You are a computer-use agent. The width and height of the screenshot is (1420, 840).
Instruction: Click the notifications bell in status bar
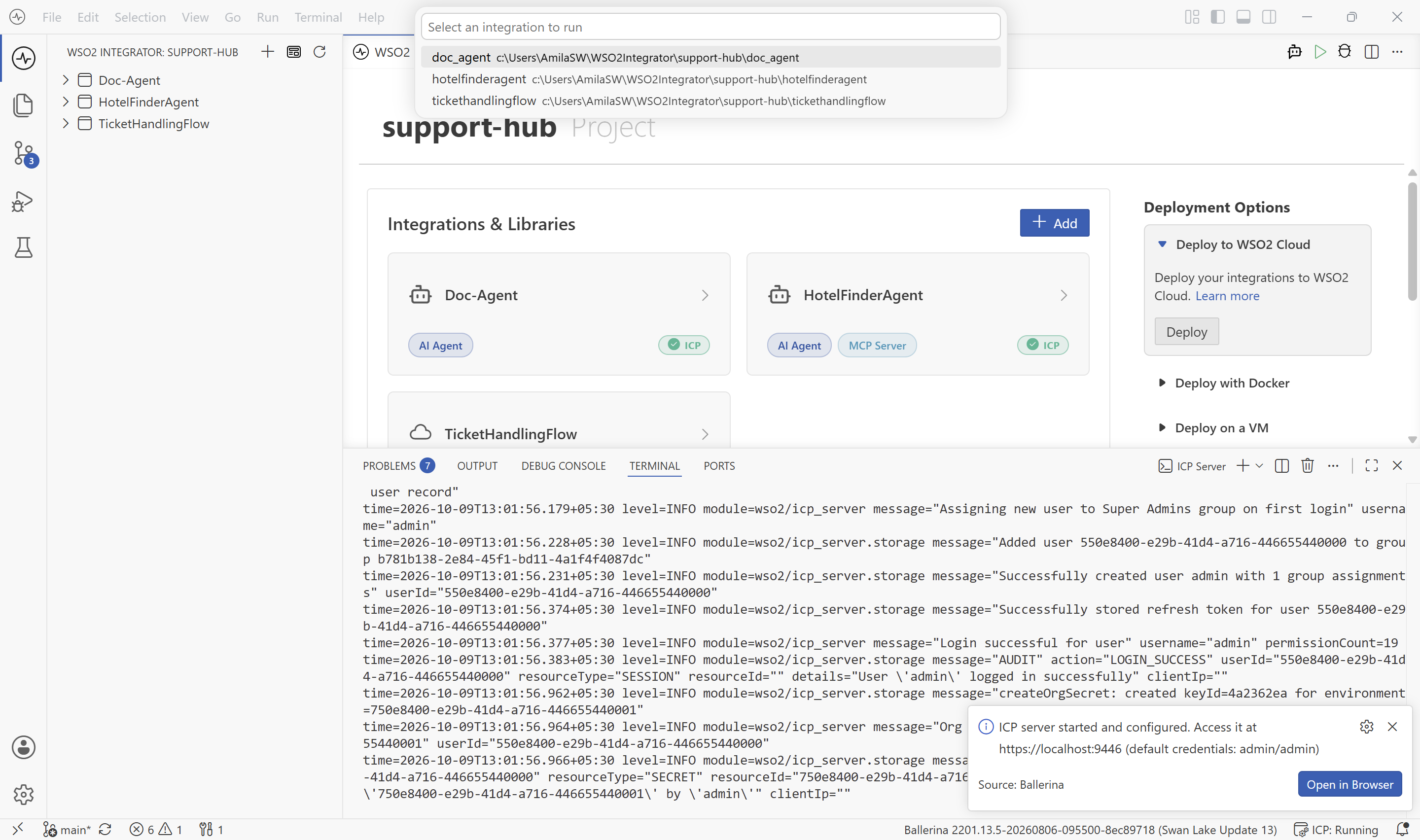(x=1402, y=829)
